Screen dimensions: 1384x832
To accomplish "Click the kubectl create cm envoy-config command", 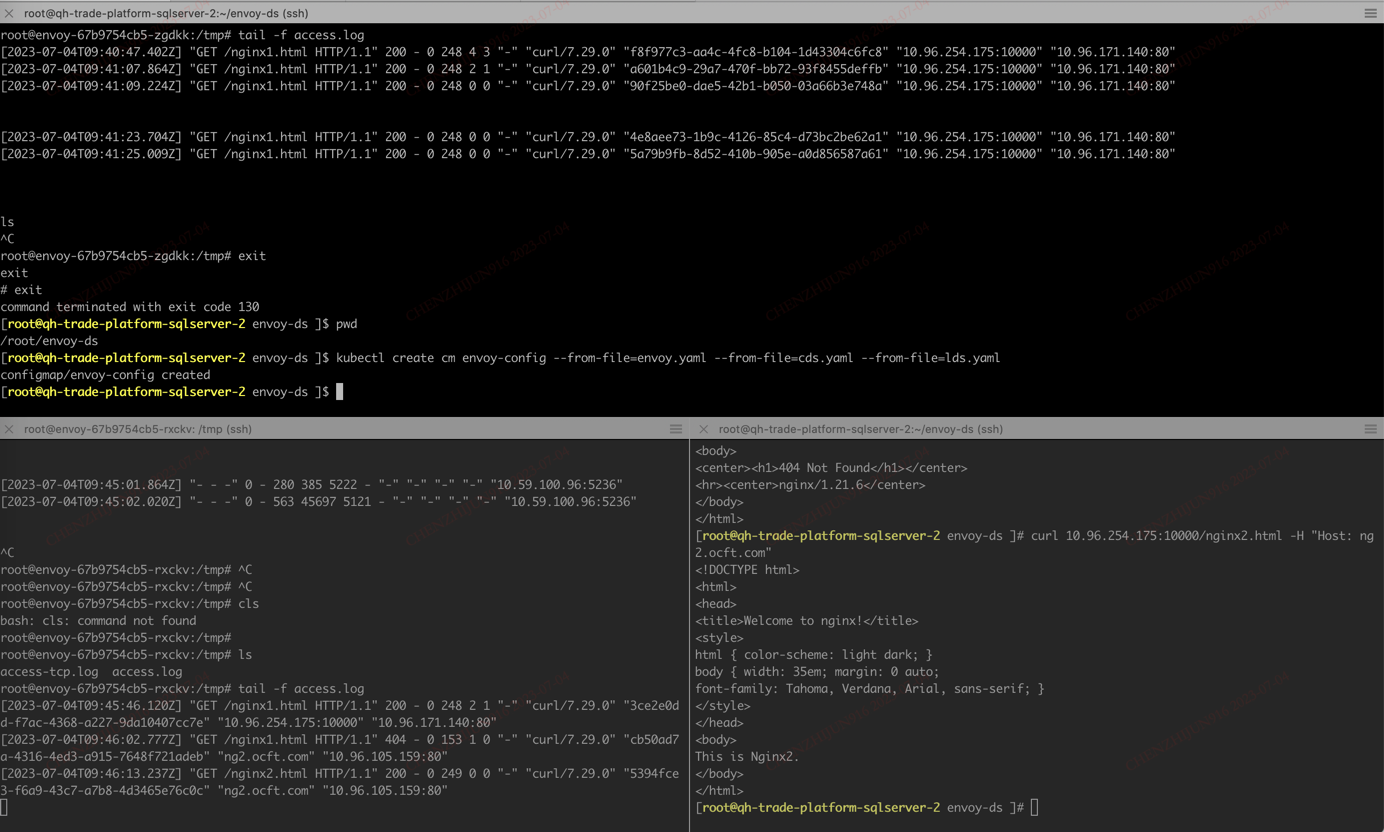I will coord(667,358).
